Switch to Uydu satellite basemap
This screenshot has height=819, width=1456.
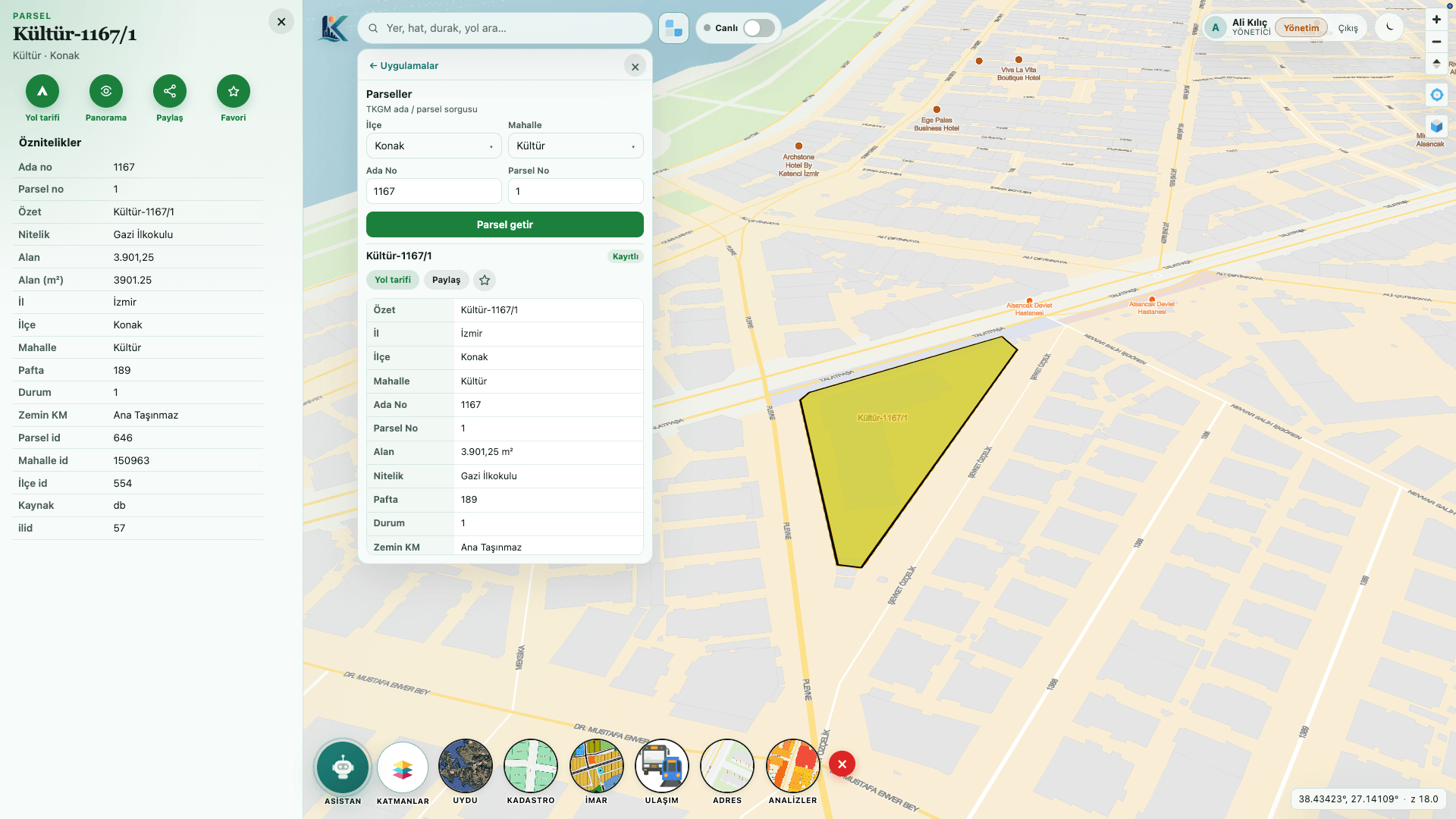click(x=466, y=767)
